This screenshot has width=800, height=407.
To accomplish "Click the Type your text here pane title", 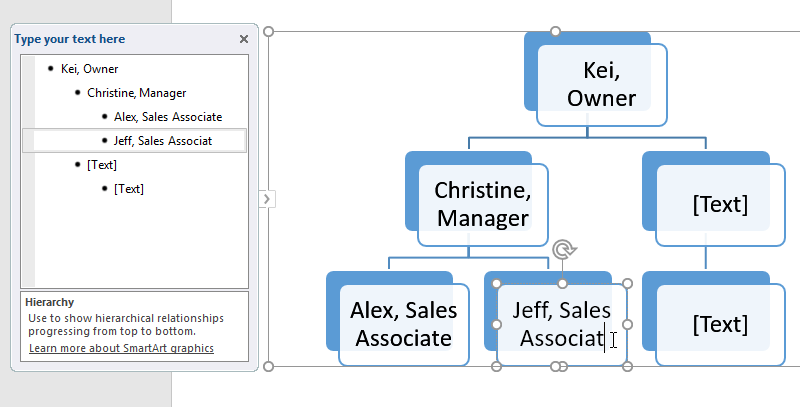I will [x=70, y=39].
